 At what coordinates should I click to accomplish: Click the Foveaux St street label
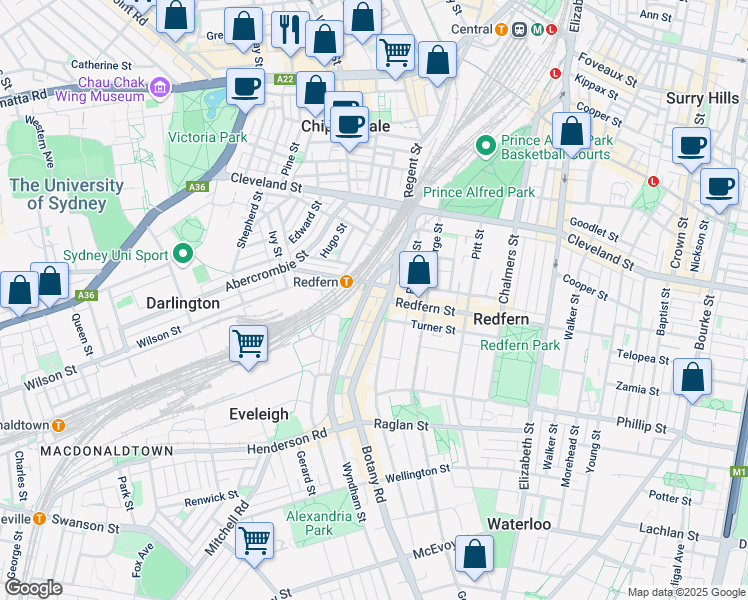click(607, 70)
